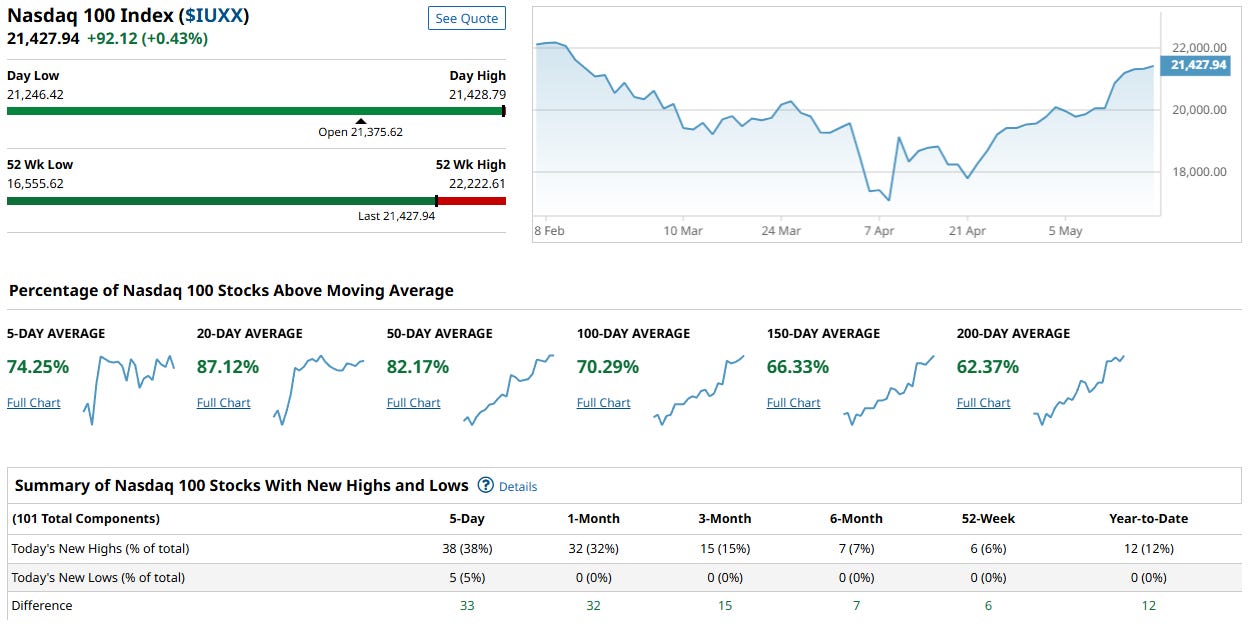Click the 52 Wk High value 22,222.61
1250x626 pixels.
tap(477, 184)
